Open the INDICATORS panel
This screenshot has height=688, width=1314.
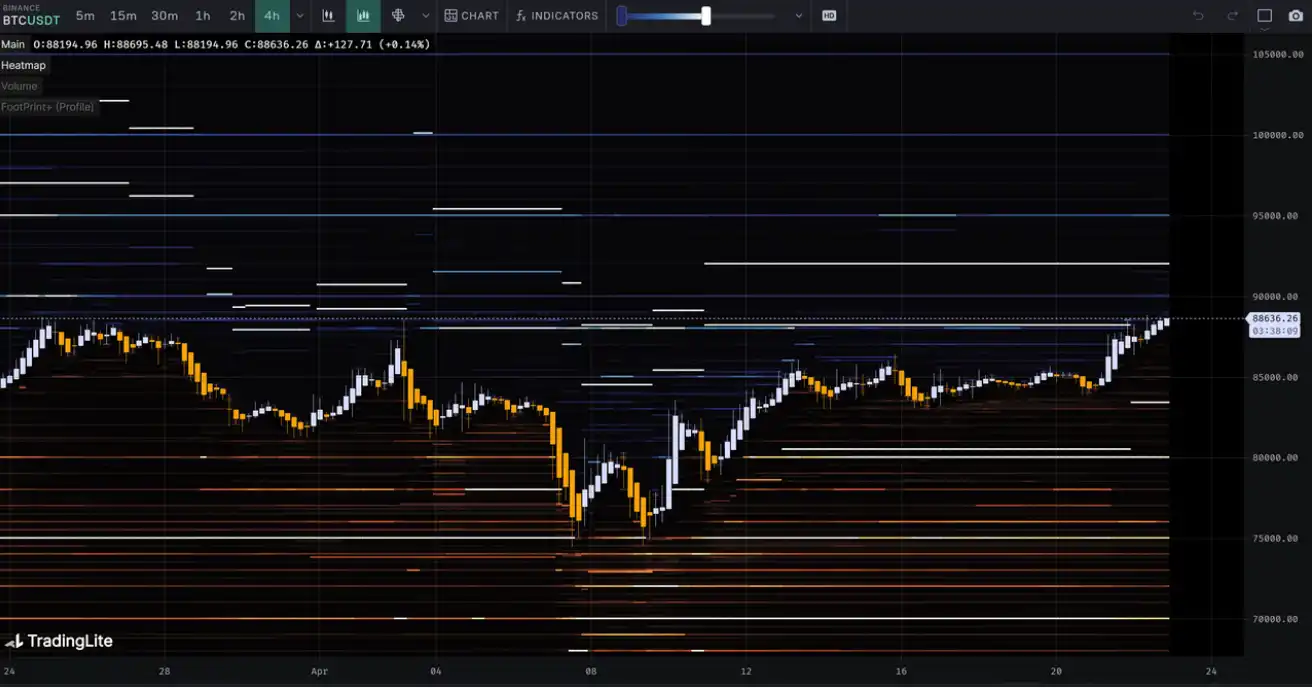click(557, 16)
